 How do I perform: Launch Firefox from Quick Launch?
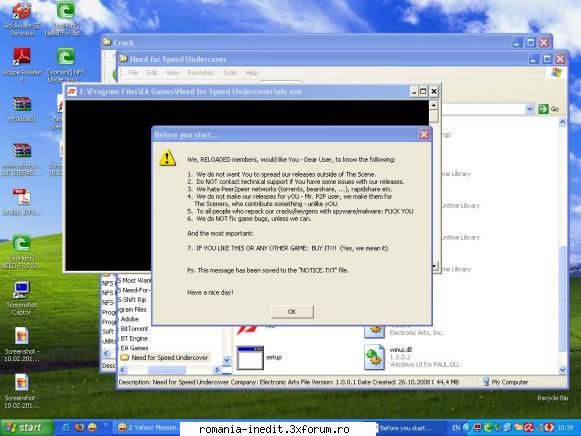[79, 427]
